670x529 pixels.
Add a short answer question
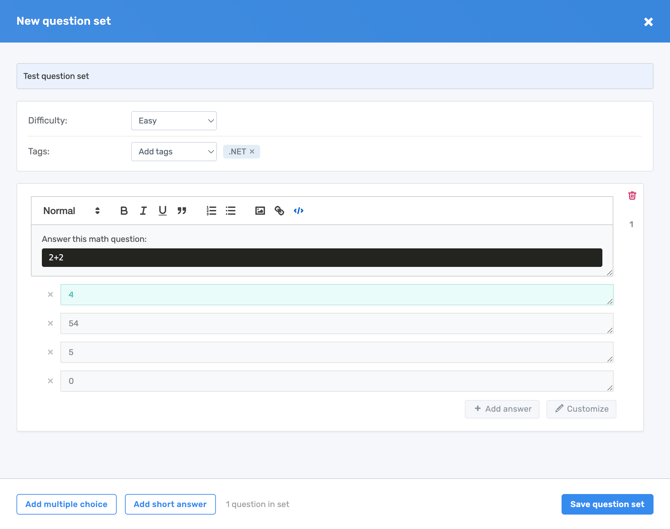(x=170, y=504)
